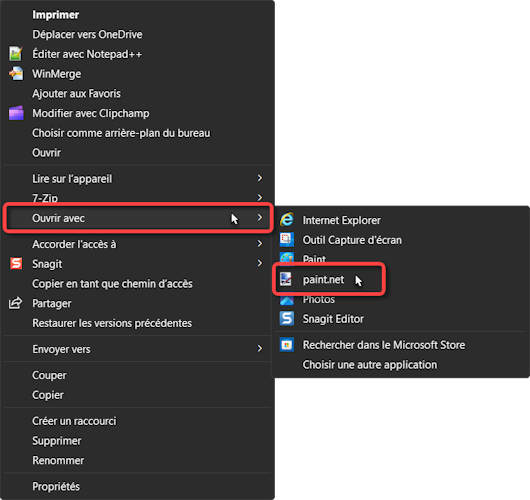Viewport: 530px width, 500px height.
Task: Choose the WinMerge entry
Action: pyautogui.click(x=138, y=74)
